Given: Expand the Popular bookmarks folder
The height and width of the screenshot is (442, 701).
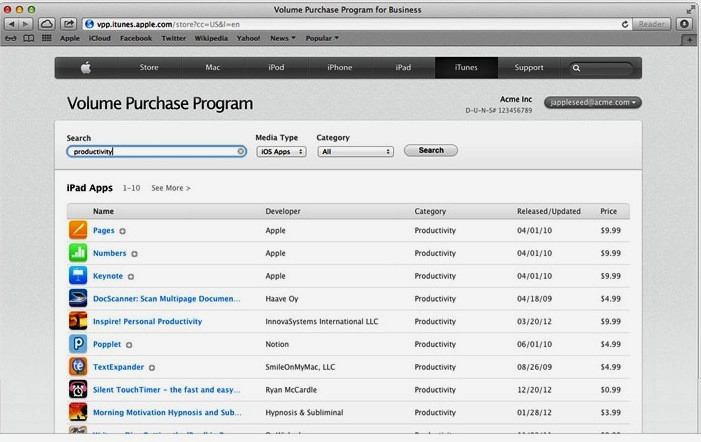Looking at the screenshot, I should [x=322, y=38].
